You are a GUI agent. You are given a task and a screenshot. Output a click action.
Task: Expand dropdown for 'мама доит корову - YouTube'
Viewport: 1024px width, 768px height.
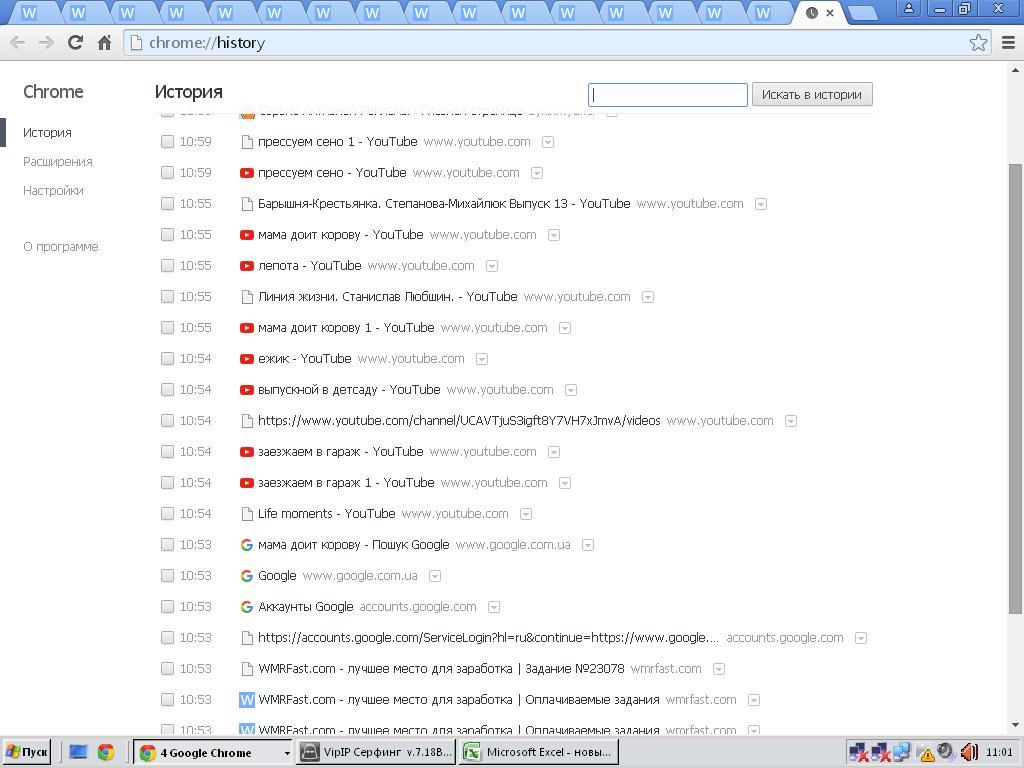[554, 235]
